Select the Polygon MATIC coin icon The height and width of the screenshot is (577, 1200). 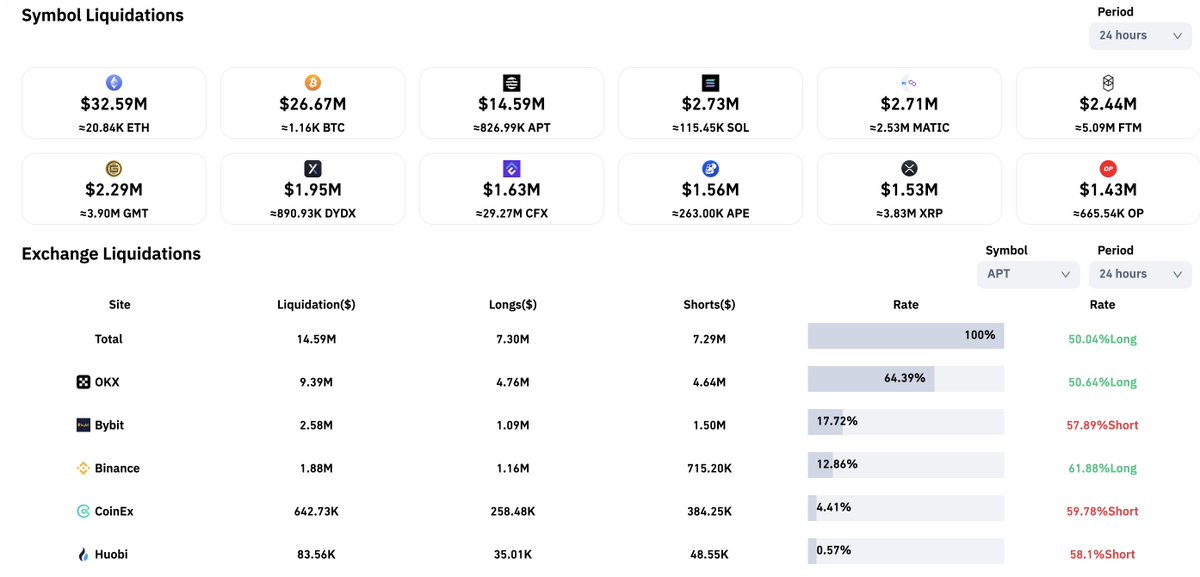(909, 83)
